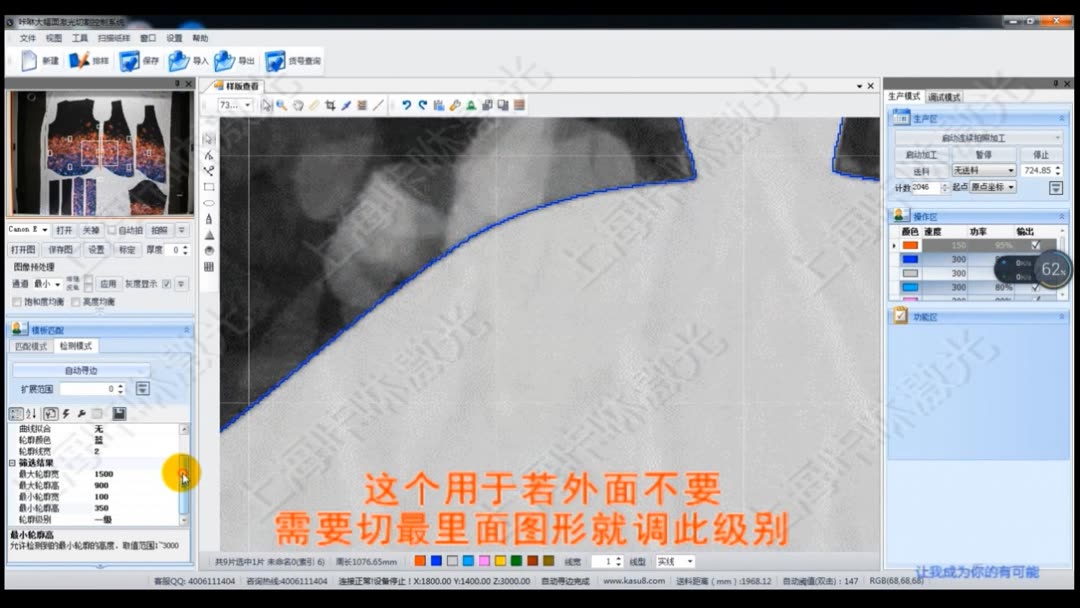Select the text (A) tool on the canvas toolbar

pos(209,218)
